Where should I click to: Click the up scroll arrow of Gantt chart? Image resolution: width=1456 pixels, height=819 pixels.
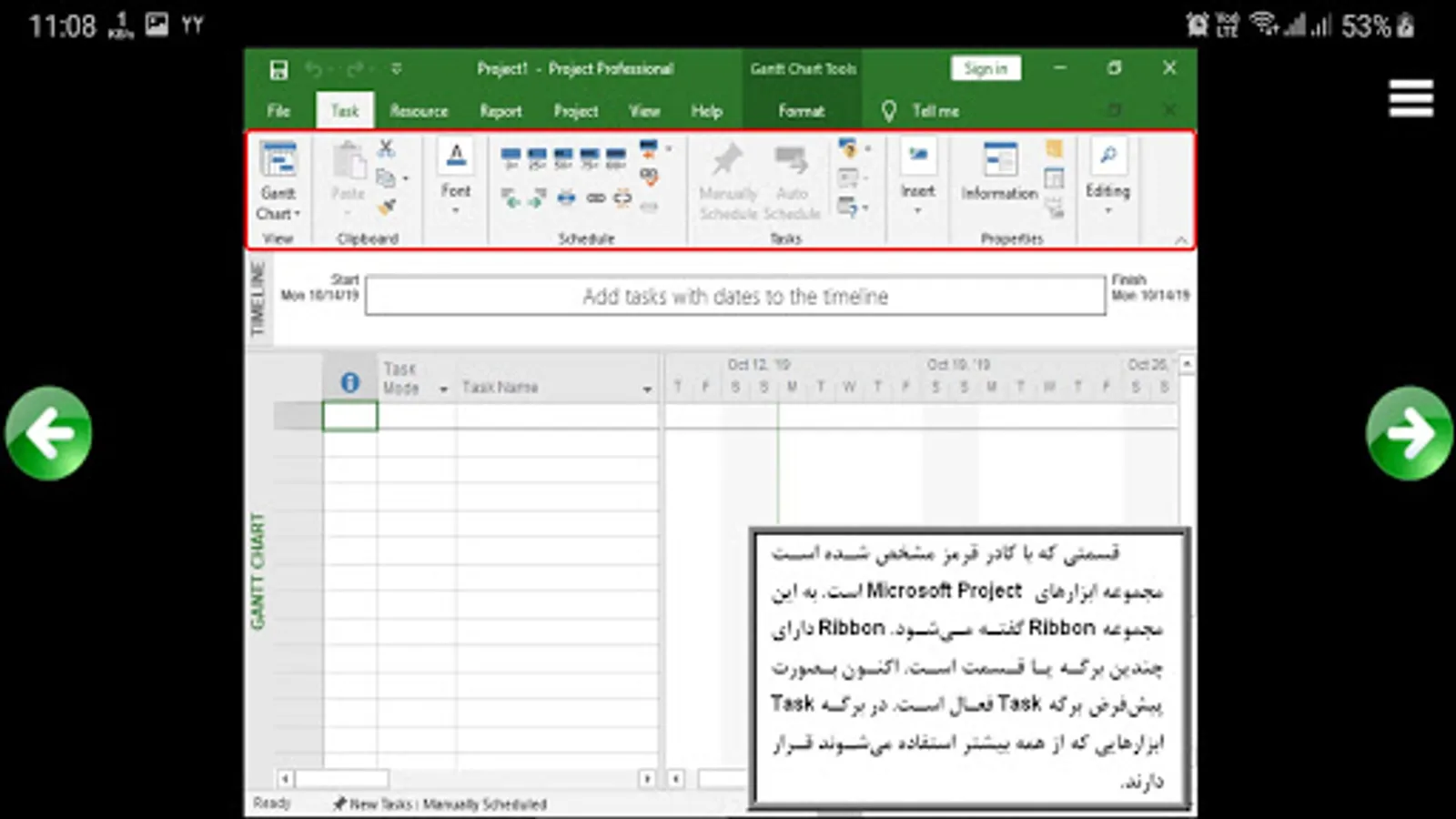pyautogui.click(x=1187, y=364)
